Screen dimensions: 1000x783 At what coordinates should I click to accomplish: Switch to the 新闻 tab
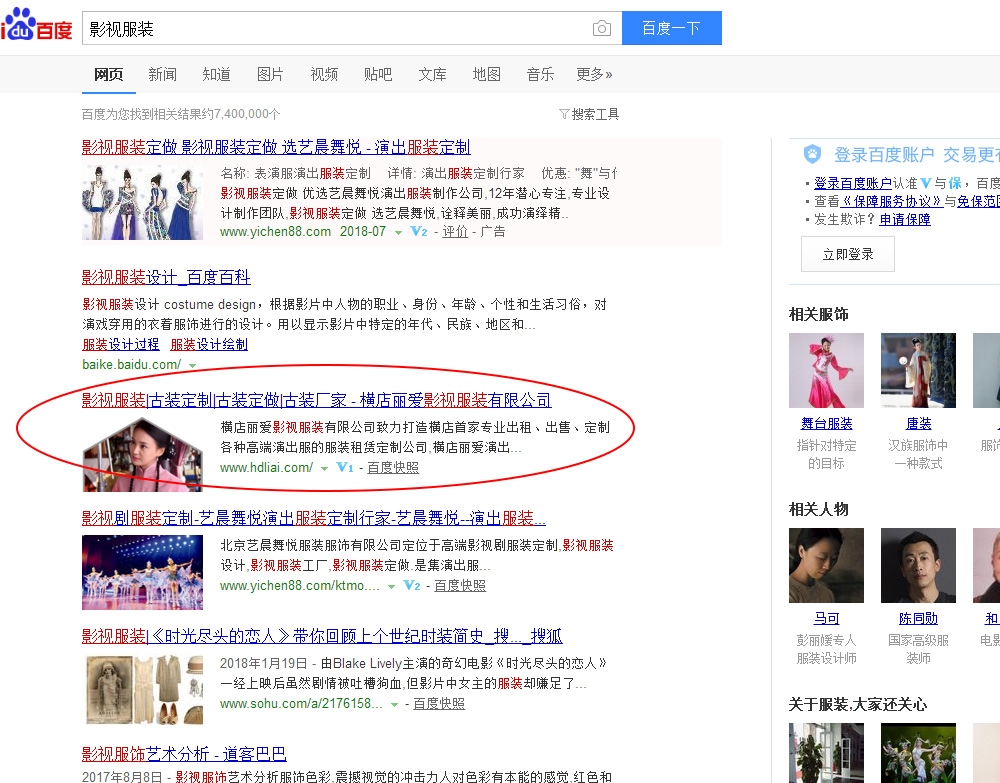[162, 75]
